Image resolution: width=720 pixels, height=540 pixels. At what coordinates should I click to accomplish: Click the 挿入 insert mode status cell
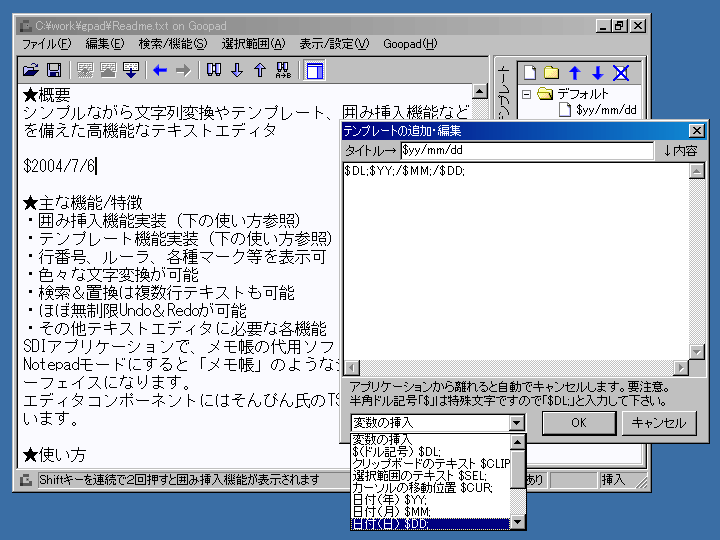coord(613,480)
